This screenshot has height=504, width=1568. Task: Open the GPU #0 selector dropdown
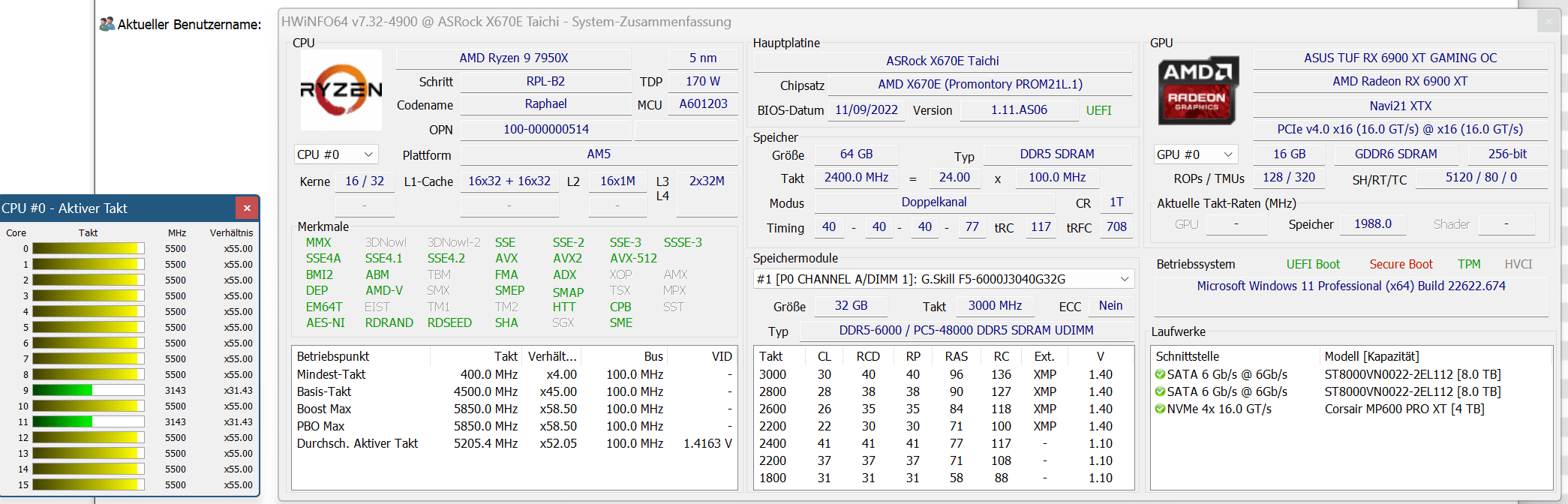(1195, 154)
